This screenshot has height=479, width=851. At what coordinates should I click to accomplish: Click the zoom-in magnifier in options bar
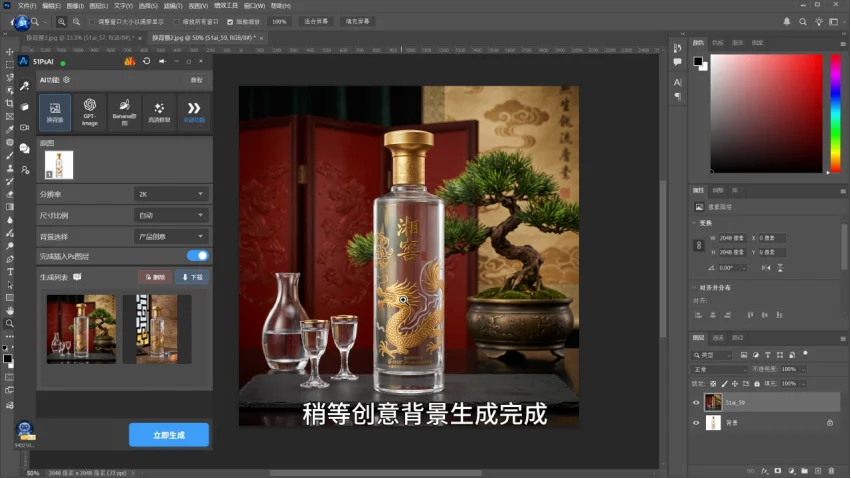pos(61,22)
